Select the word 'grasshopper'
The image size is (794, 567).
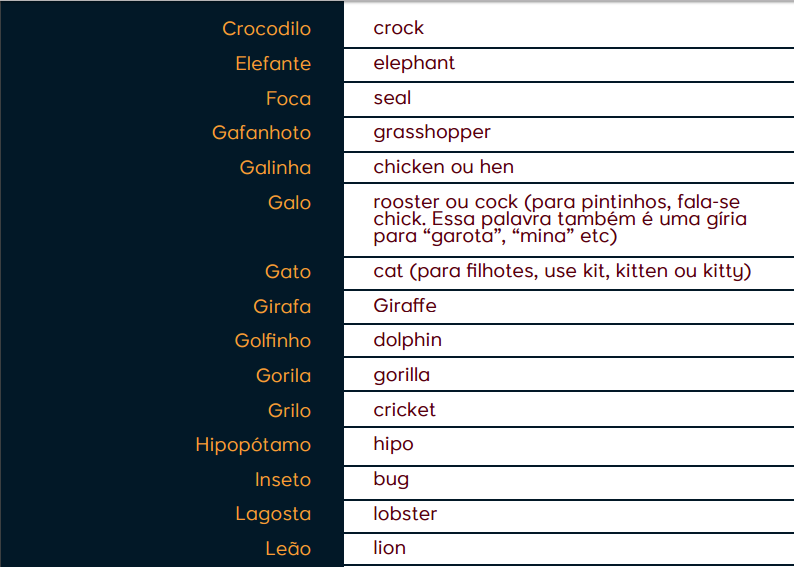(x=432, y=132)
